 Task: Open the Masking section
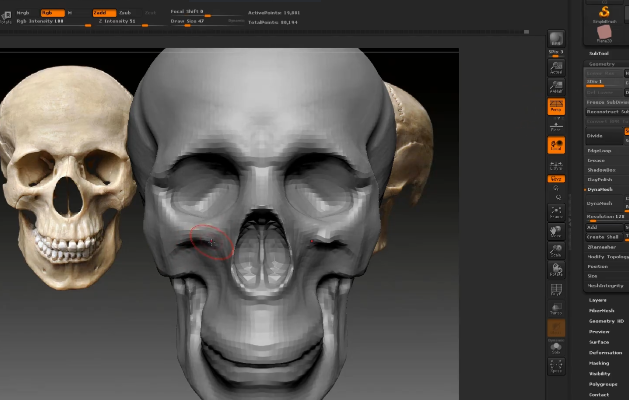pos(599,363)
